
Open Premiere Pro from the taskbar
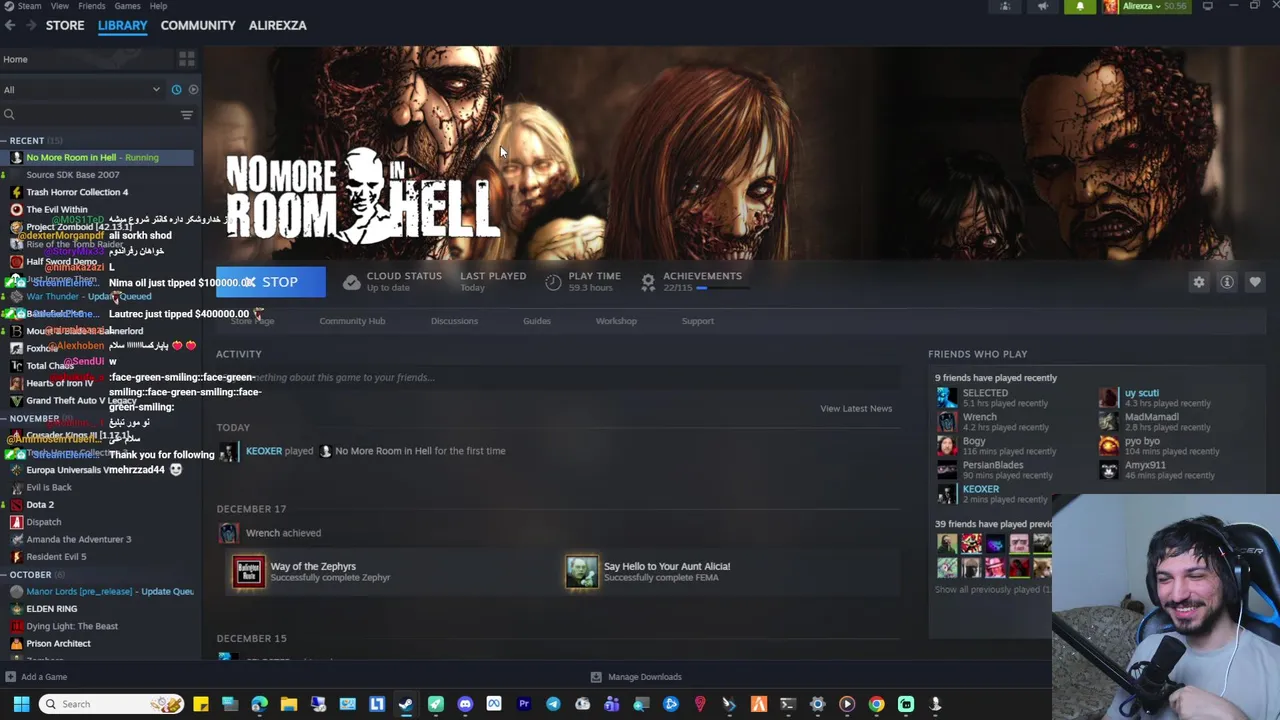point(523,704)
